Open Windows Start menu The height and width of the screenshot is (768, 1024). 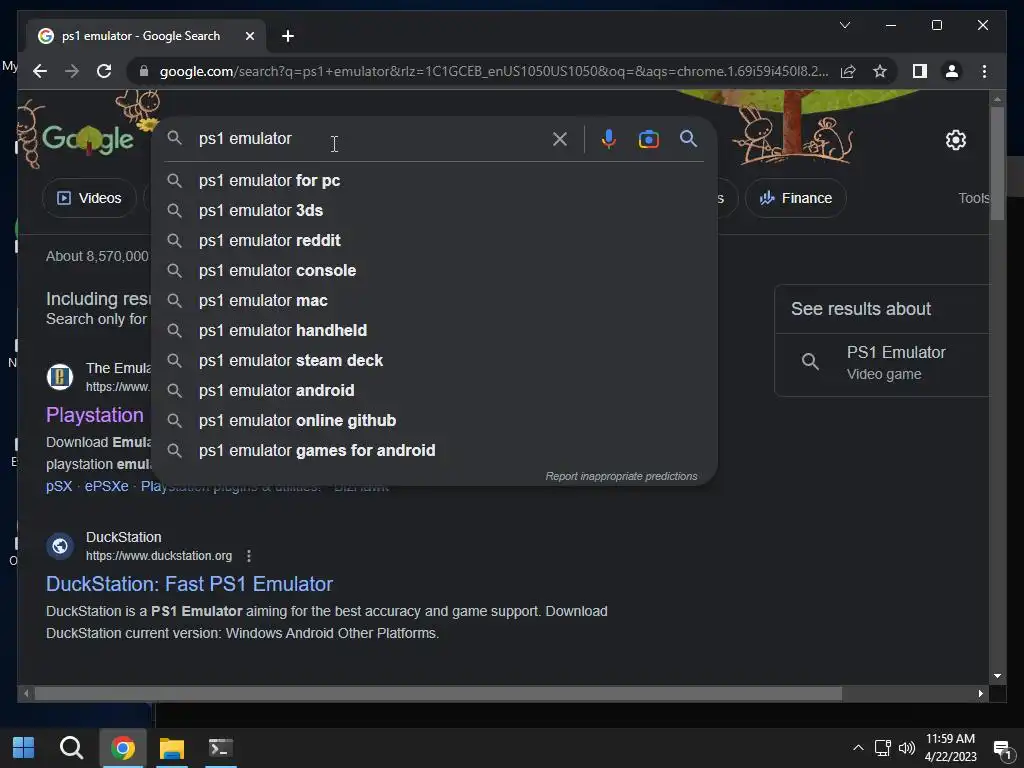coord(24,748)
